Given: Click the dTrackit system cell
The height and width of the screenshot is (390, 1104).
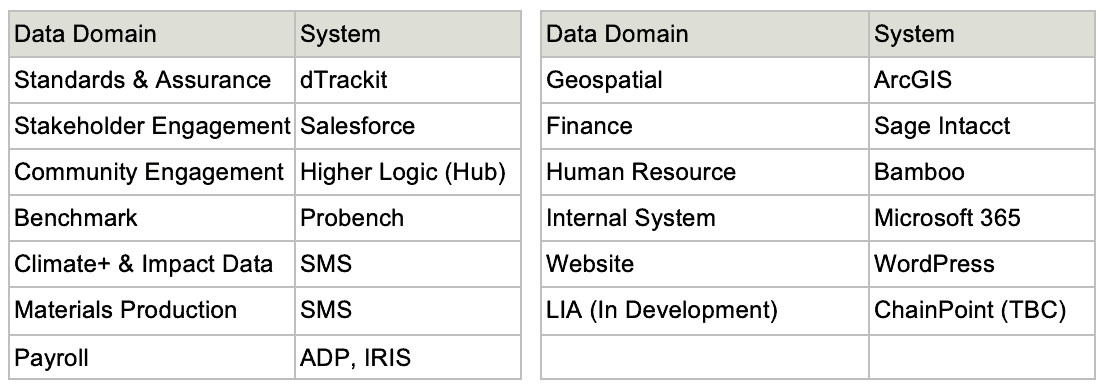Looking at the screenshot, I should [x=408, y=80].
